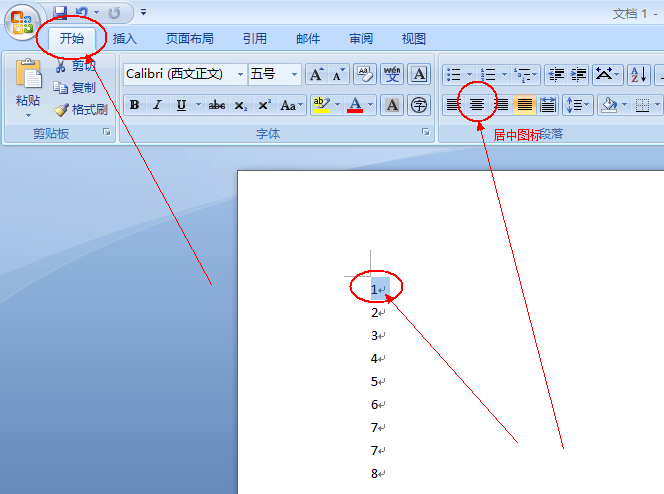Apply bullet list formatting
Screen dimensions: 664x494
[x=454, y=75]
